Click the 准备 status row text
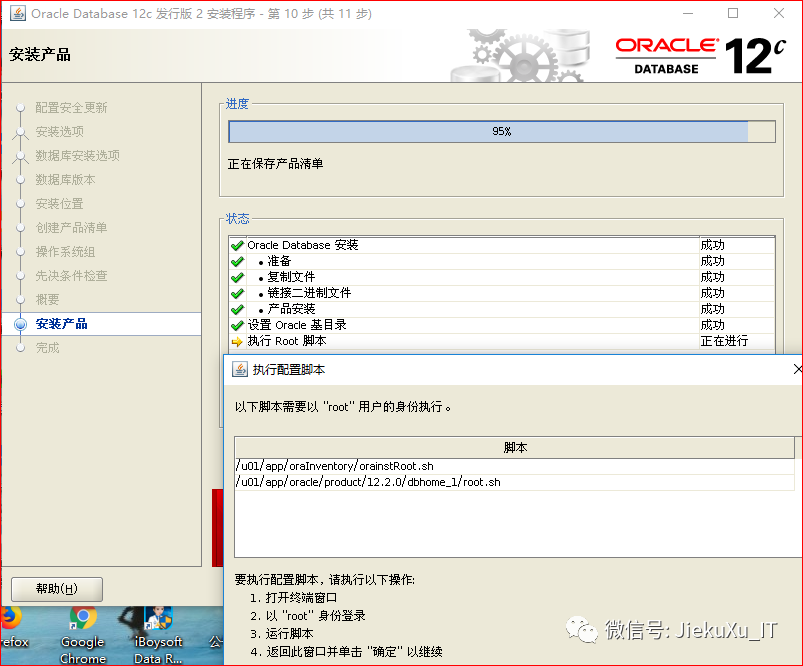The height and width of the screenshot is (666, 803). pos(279,261)
